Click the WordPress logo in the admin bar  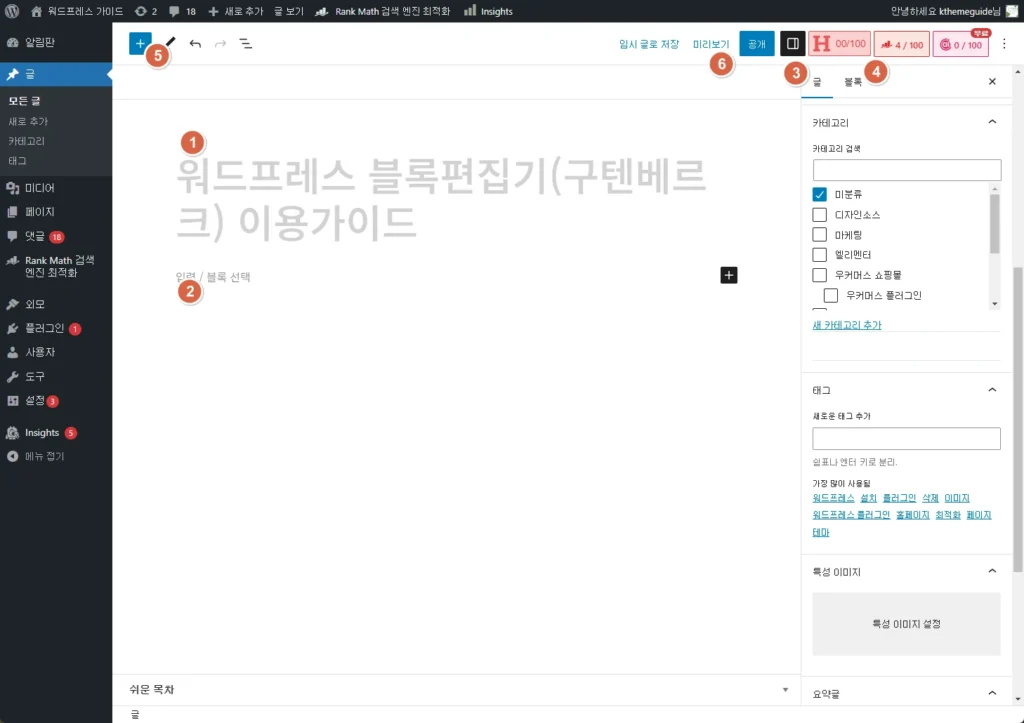(x=13, y=11)
